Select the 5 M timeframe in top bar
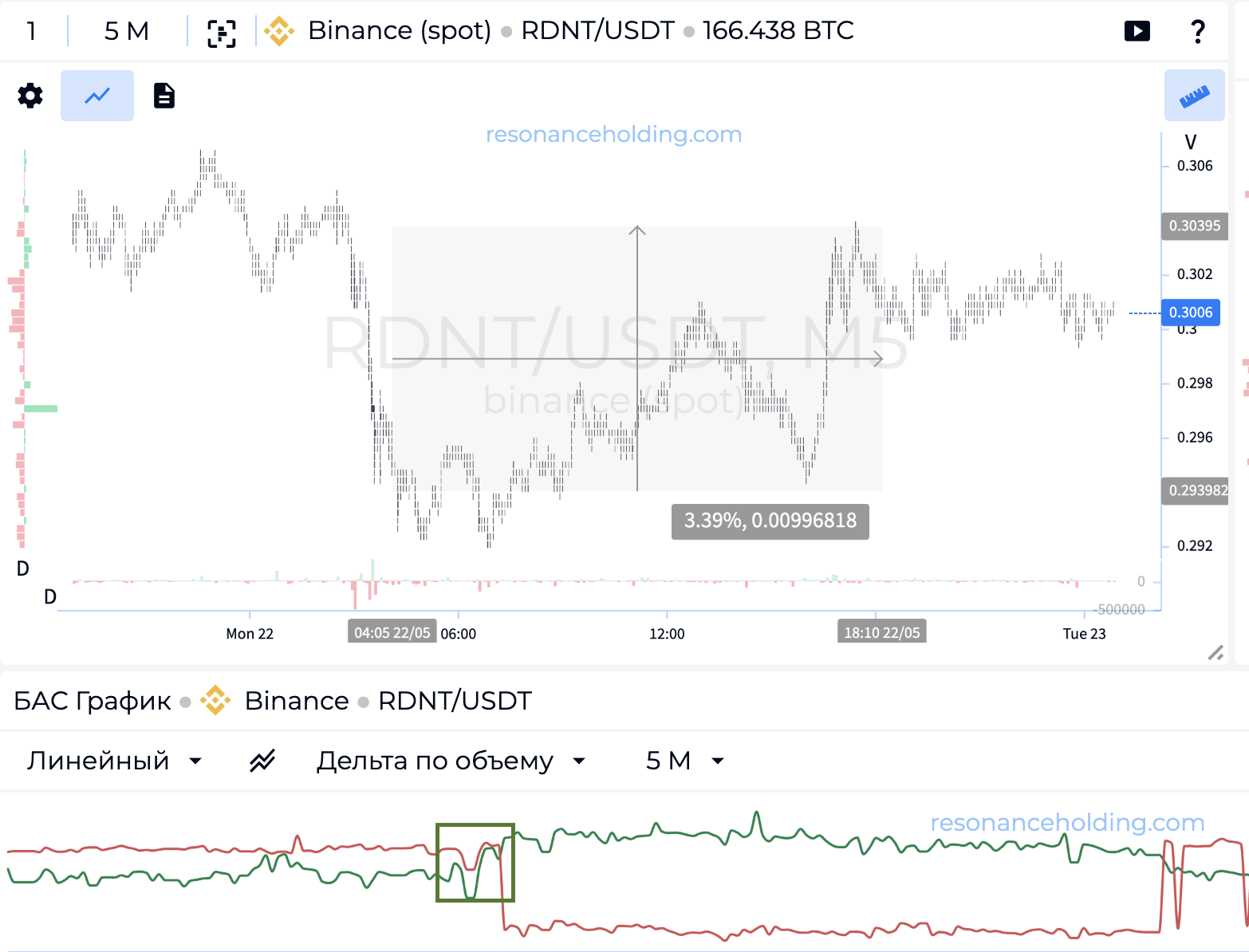Image resolution: width=1249 pixels, height=952 pixels. 127,31
